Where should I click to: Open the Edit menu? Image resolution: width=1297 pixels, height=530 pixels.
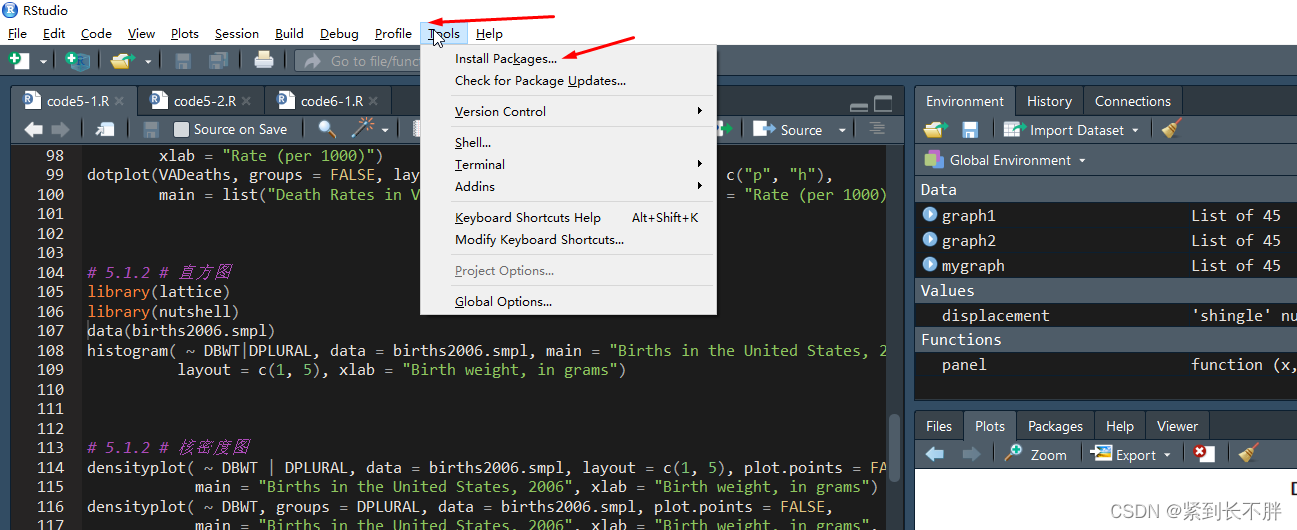(x=54, y=33)
